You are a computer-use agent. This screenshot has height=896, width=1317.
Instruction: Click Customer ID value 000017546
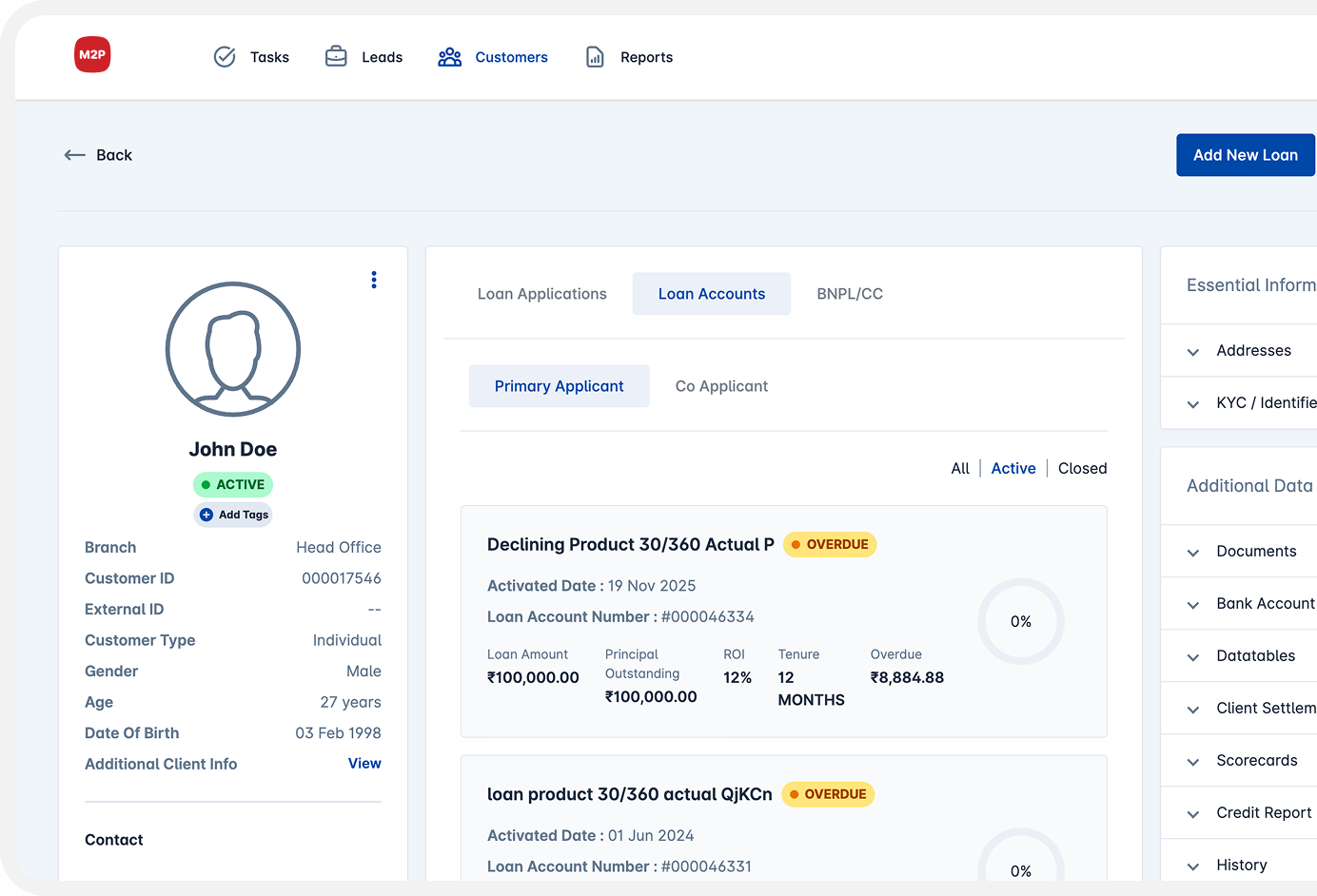(342, 578)
